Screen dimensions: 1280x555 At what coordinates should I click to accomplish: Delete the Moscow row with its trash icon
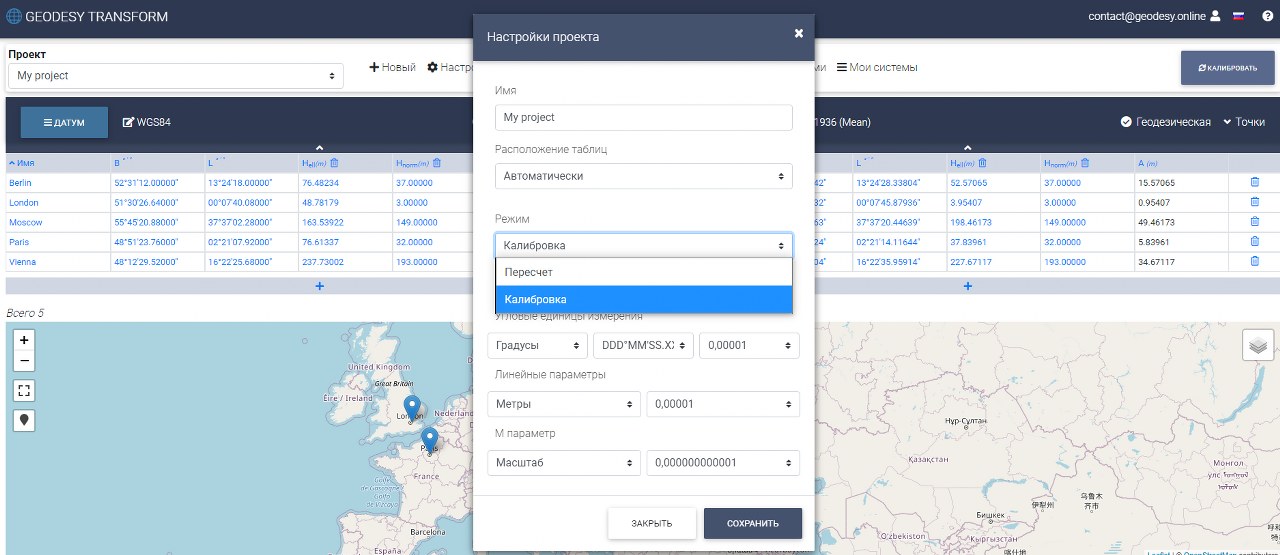tap(1255, 222)
